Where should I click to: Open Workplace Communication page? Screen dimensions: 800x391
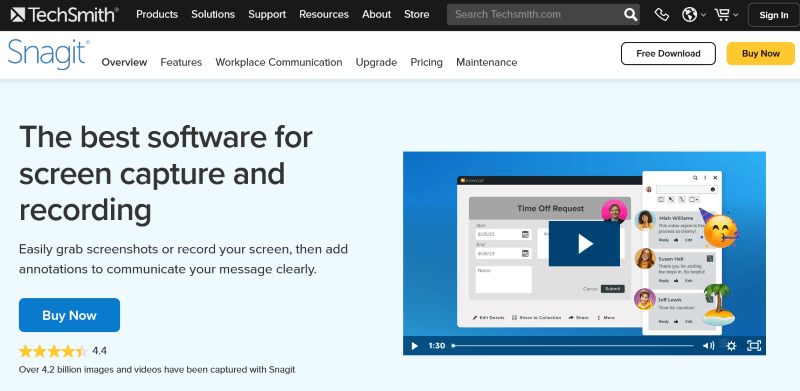[279, 62]
